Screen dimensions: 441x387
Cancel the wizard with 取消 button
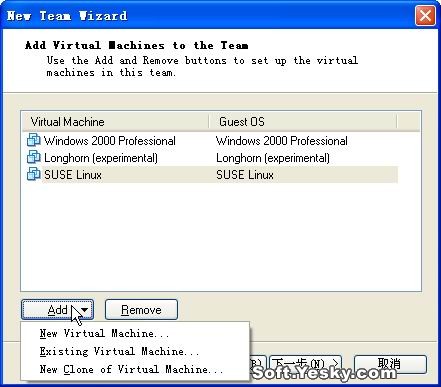[x=390, y=364]
